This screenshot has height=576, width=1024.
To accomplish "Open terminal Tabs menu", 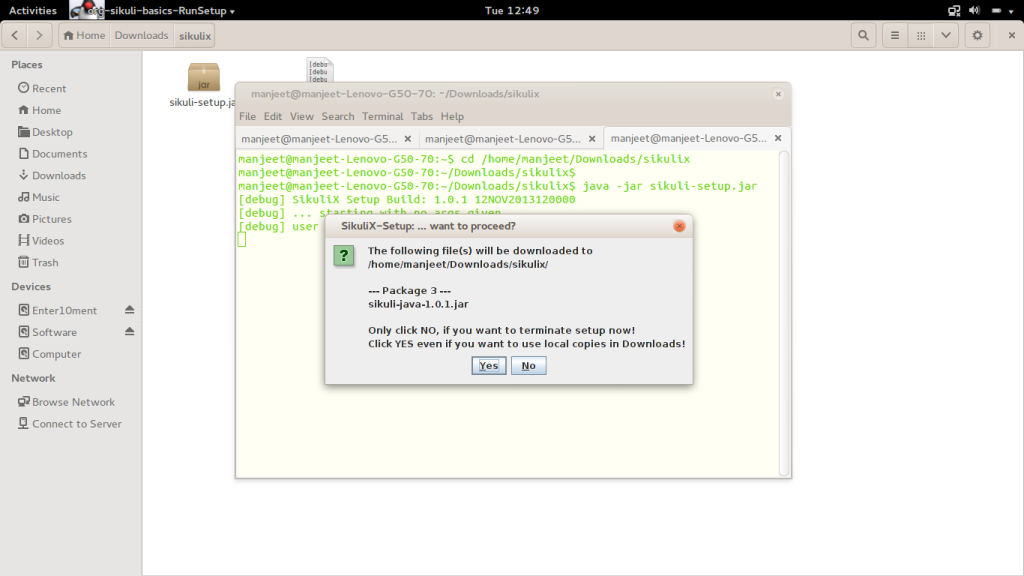I will click(422, 116).
